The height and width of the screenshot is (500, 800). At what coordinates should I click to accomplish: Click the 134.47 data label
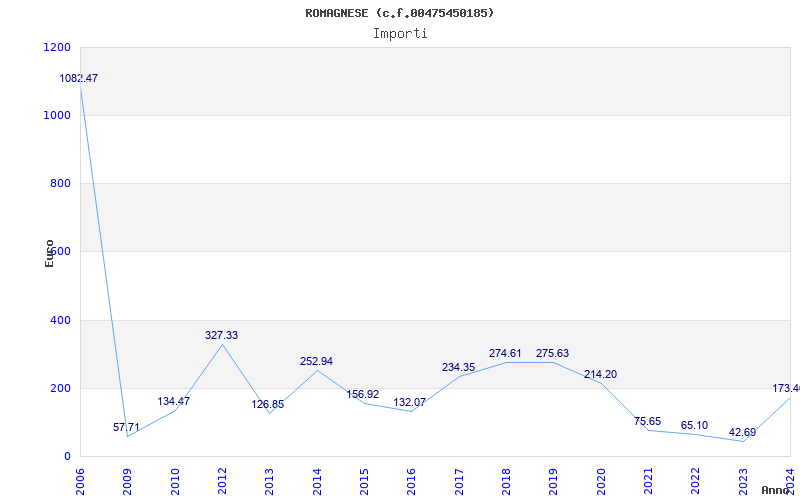pos(173,402)
